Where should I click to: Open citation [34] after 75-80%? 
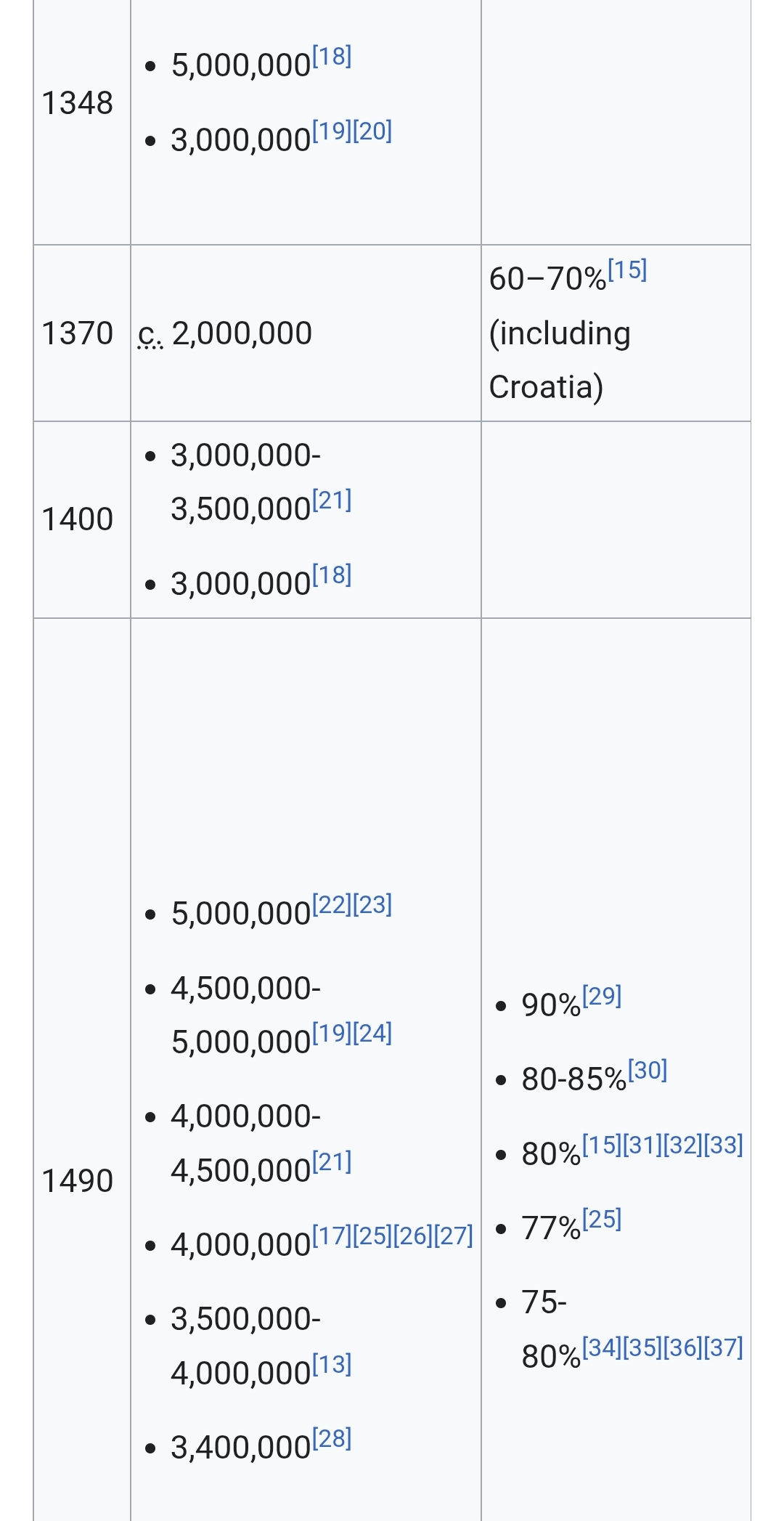coord(602,1348)
